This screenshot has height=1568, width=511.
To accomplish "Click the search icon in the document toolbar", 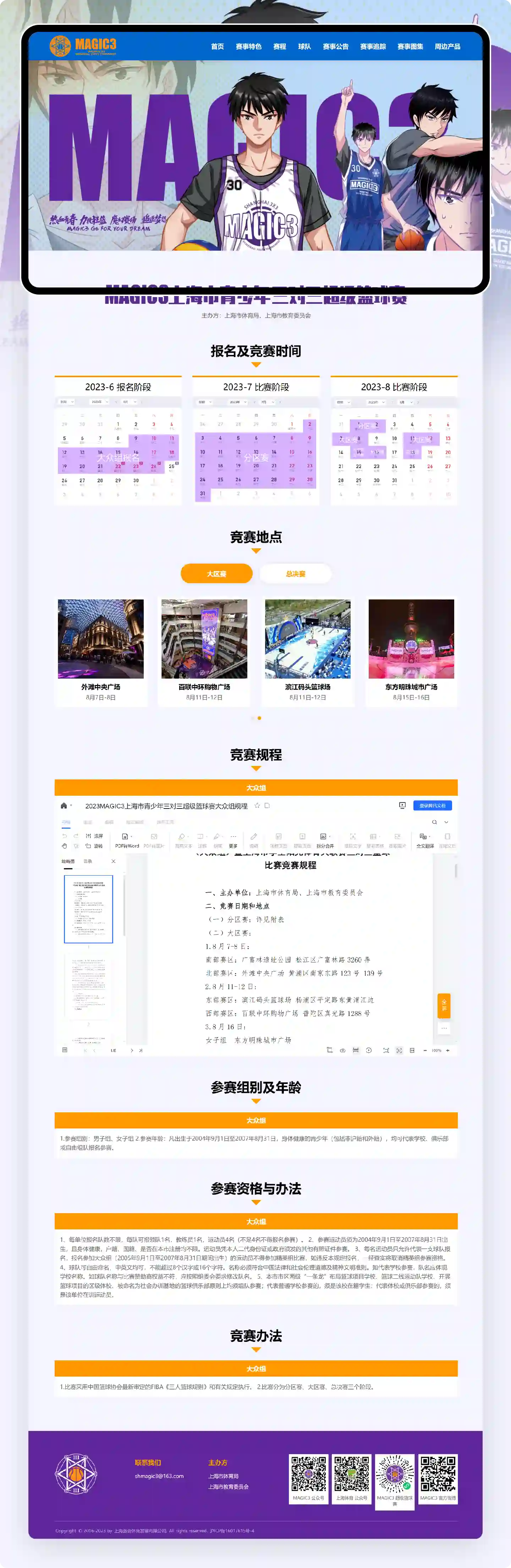I will [x=434, y=822].
